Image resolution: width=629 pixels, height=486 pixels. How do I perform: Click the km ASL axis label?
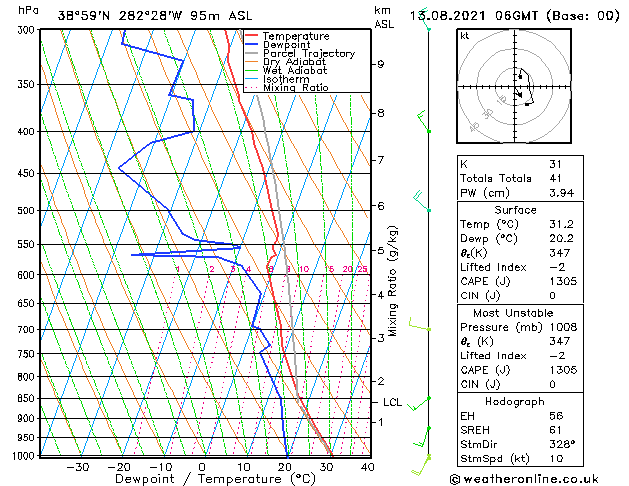(384, 17)
